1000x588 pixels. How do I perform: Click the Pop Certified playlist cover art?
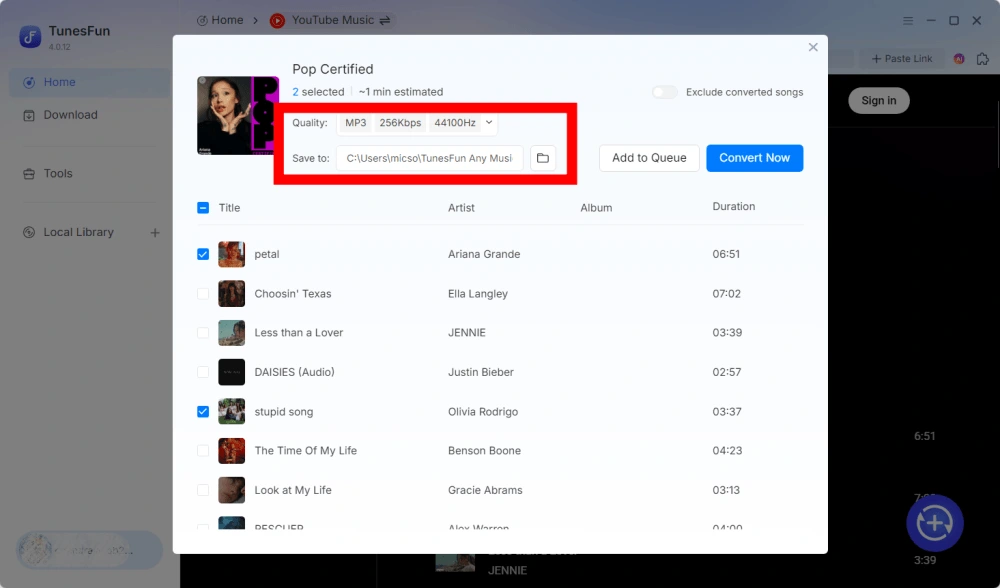point(238,116)
